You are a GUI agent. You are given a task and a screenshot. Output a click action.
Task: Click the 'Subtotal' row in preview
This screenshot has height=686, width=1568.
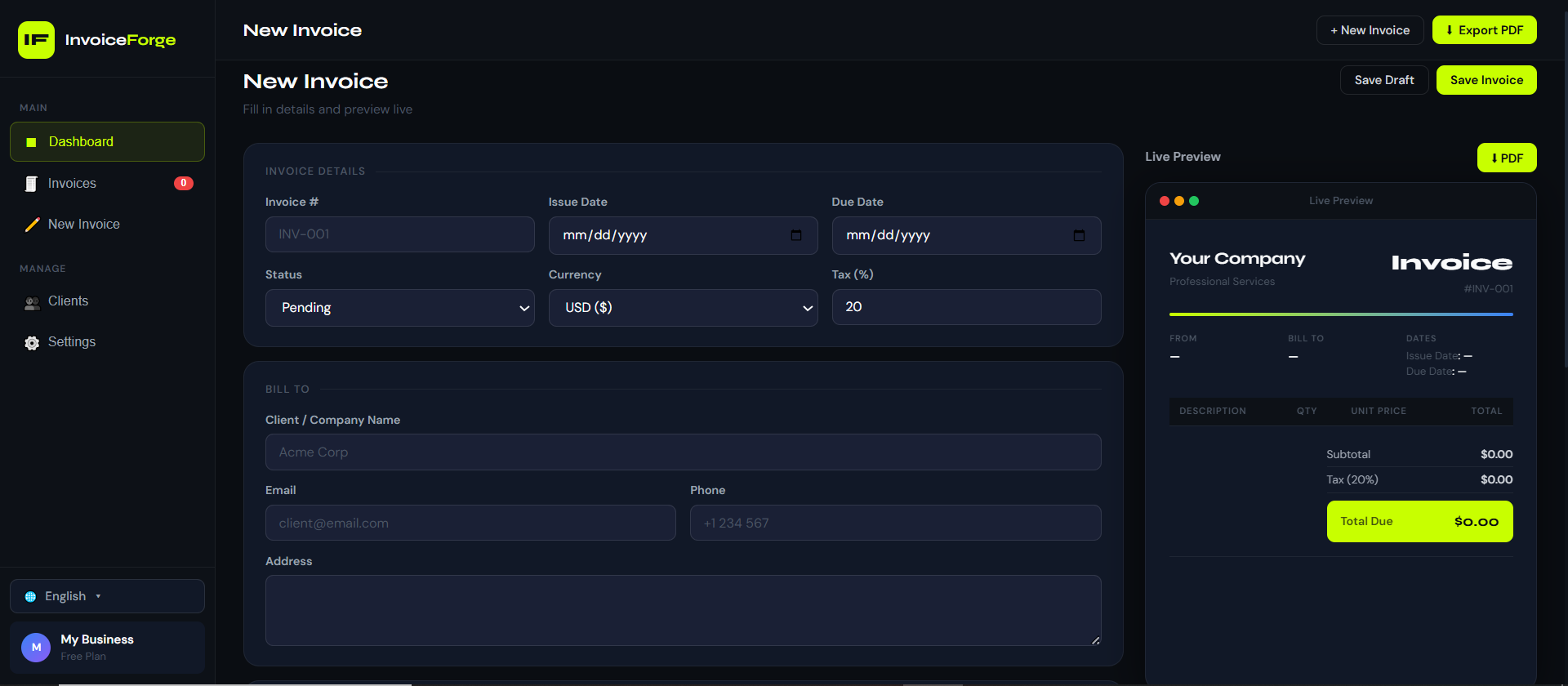(1420, 455)
